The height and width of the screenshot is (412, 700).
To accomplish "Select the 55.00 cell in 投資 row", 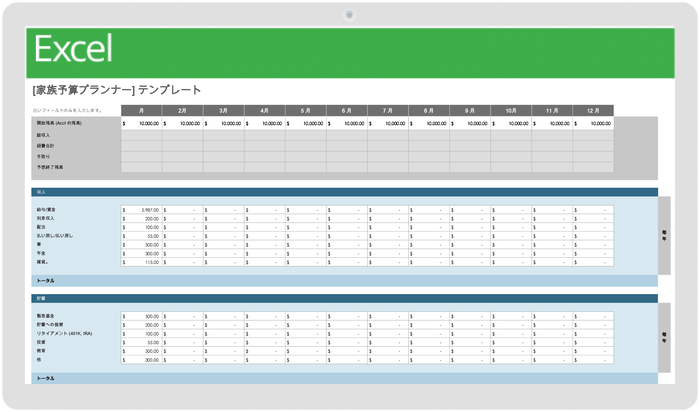I will 142,342.
